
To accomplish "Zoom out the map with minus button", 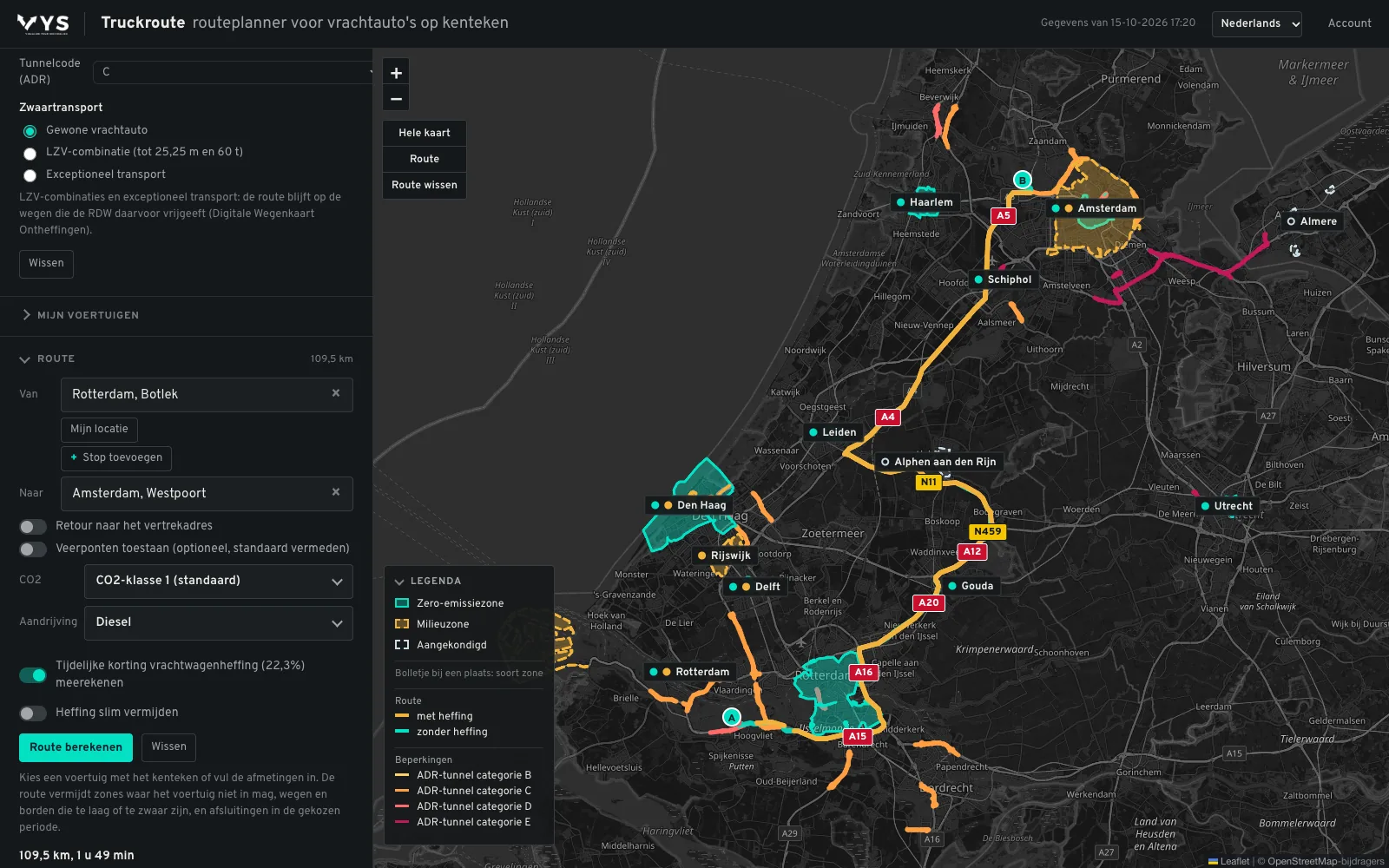I will click(x=396, y=99).
